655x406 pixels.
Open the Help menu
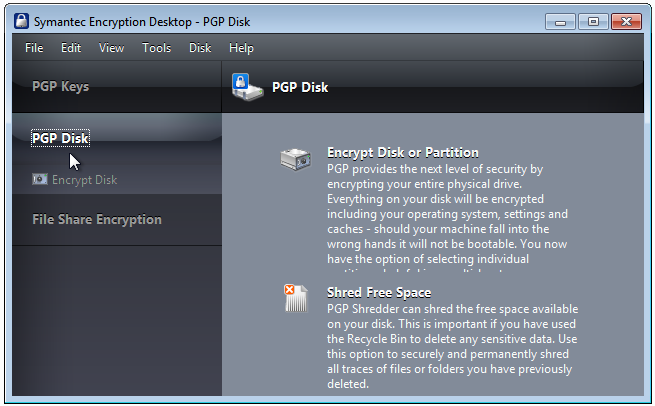(x=241, y=48)
